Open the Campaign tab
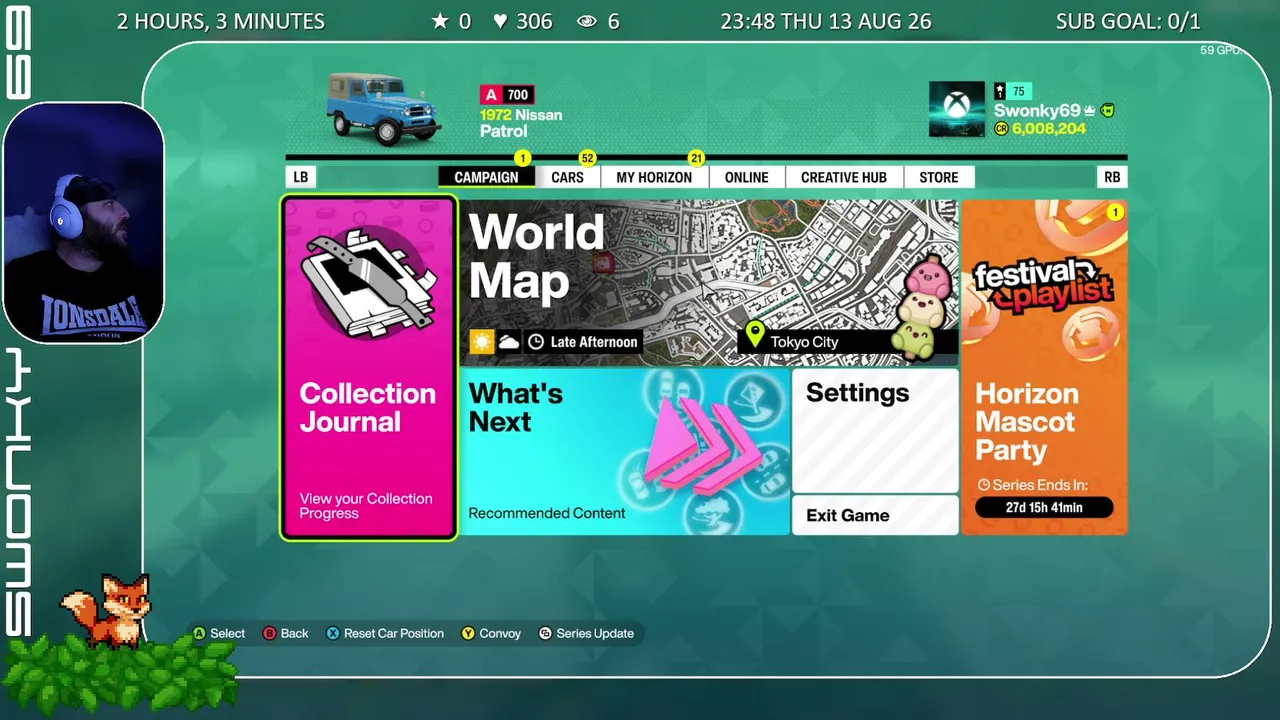Viewport: 1280px width, 720px height. click(x=486, y=177)
